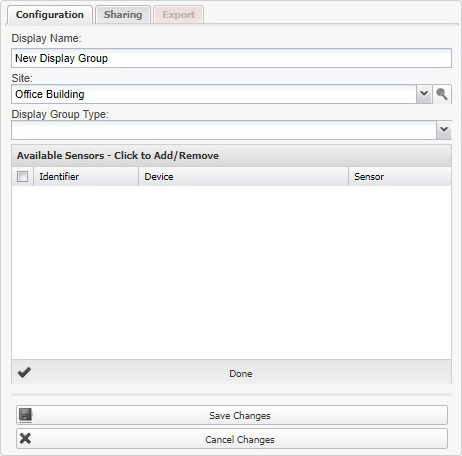
Task: Click the Office Building site field
Action: 214,94
